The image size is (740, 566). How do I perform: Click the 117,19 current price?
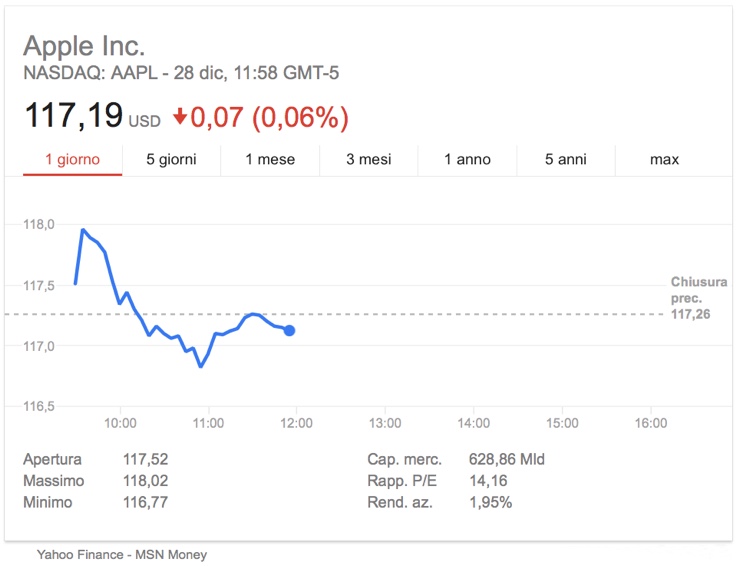(73, 117)
